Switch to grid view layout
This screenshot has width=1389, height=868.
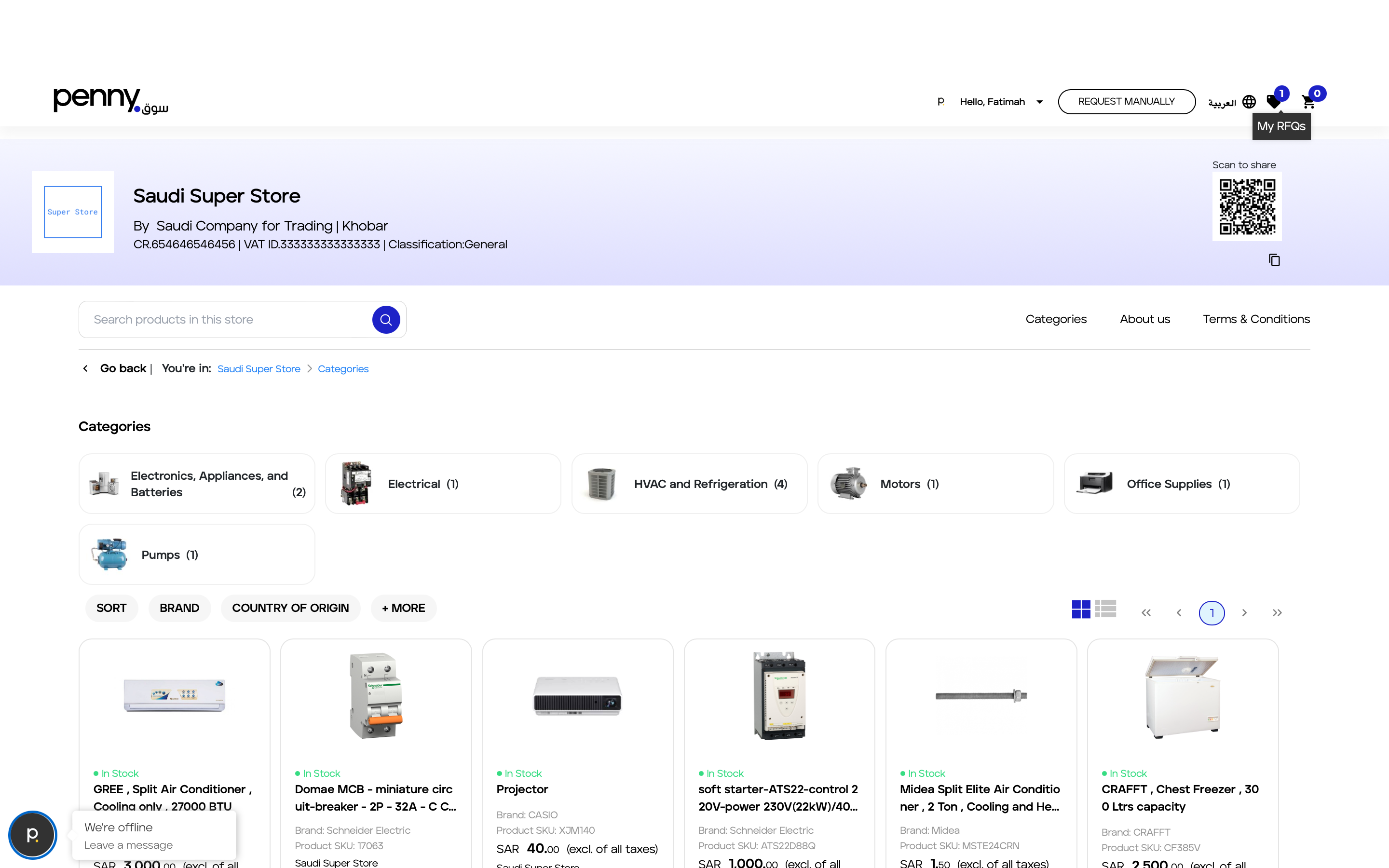pyautogui.click(x=1081, y=609)
